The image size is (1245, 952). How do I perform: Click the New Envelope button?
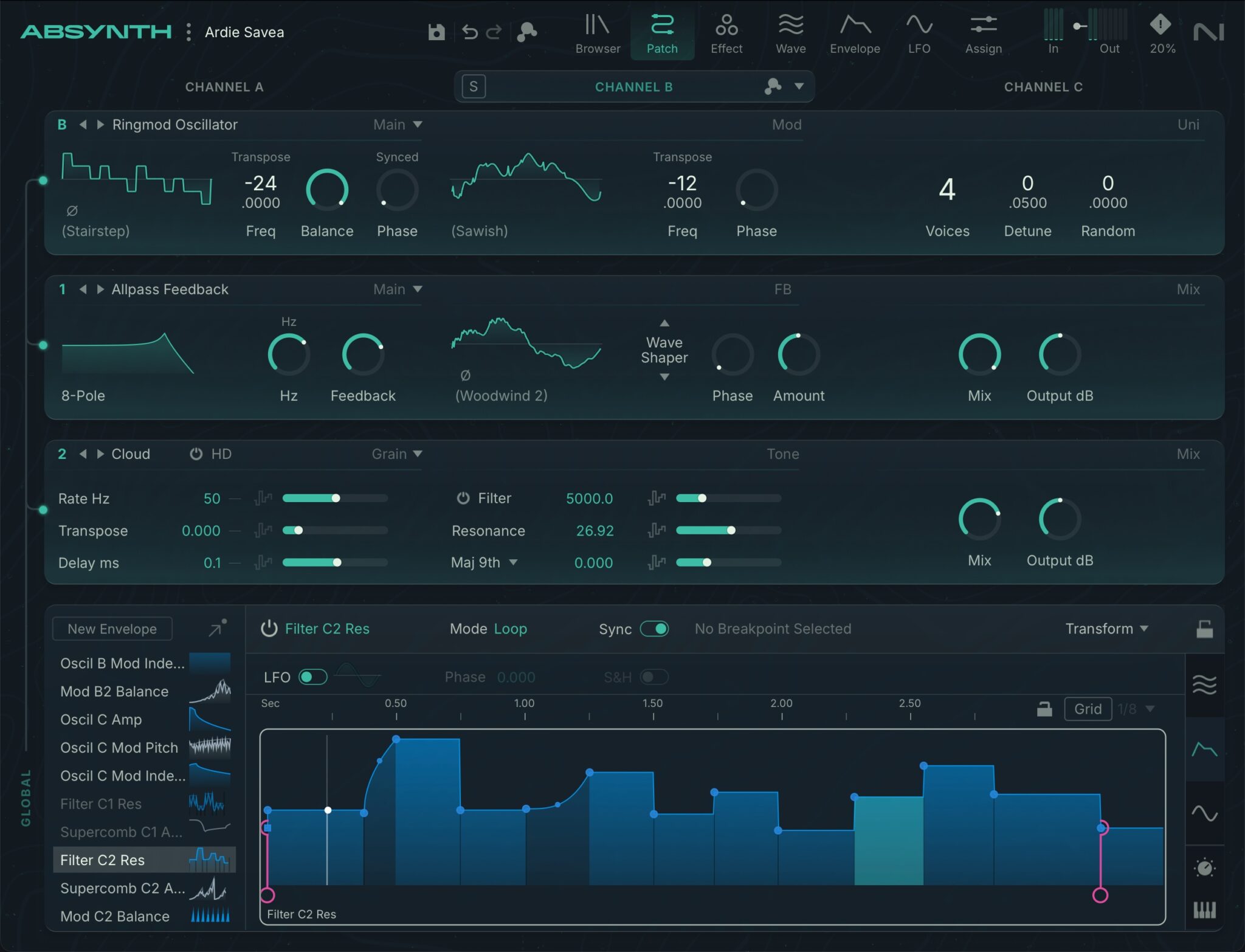(x=112, y=629)
